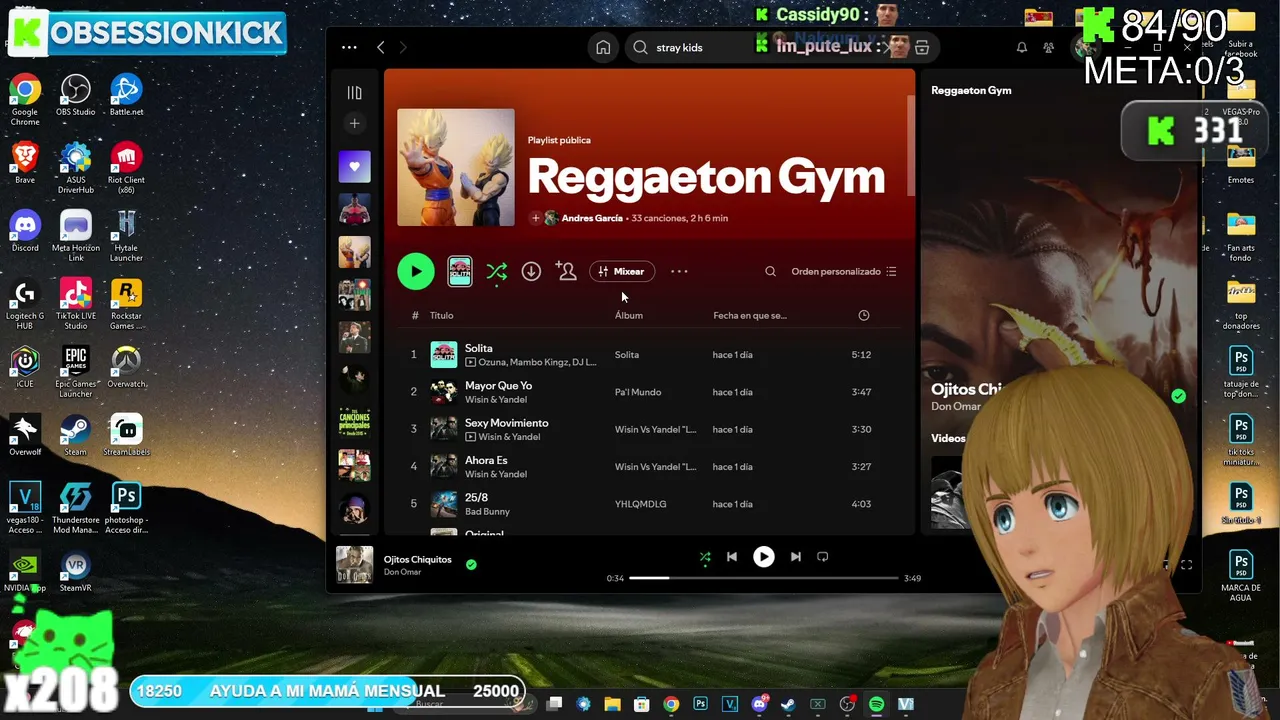Viewport: 1280px width, 720px height.
Task: Open Riot Client desktop shortcut
Action: (126, 167)
